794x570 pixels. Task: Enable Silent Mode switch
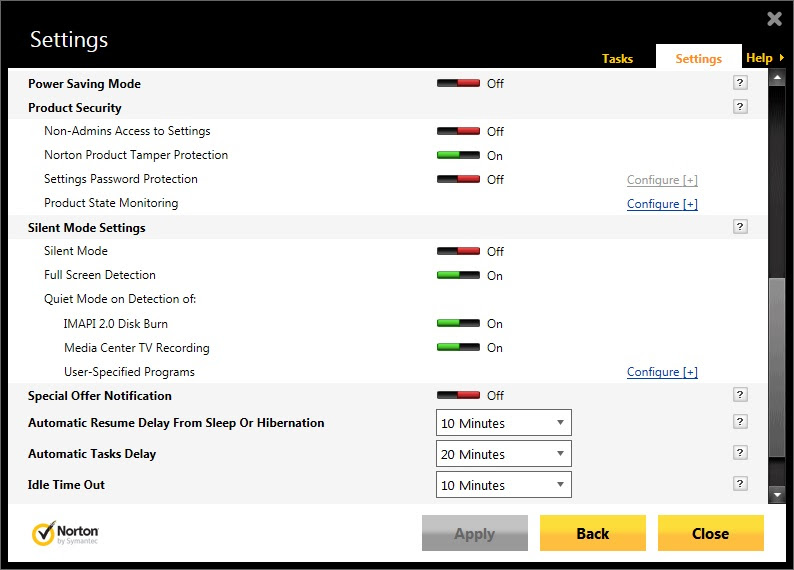458,251
